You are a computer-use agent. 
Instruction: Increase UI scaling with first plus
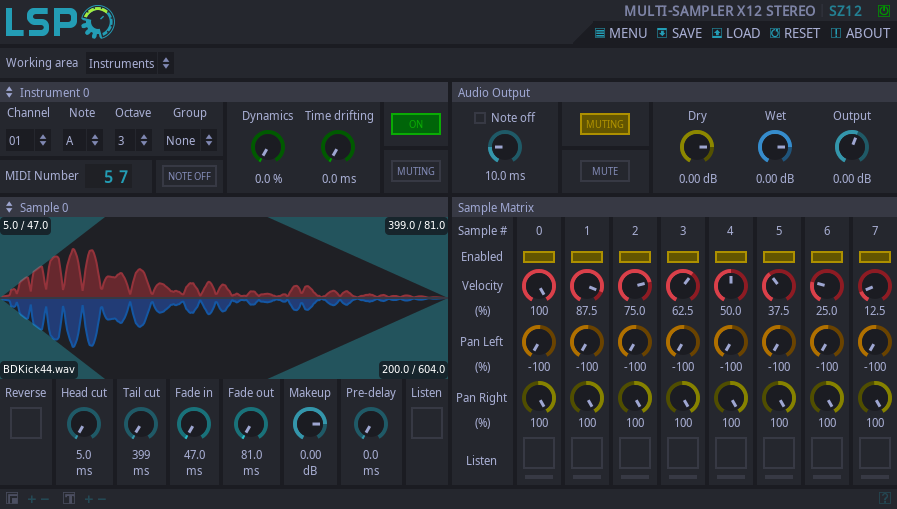[31, 499]
